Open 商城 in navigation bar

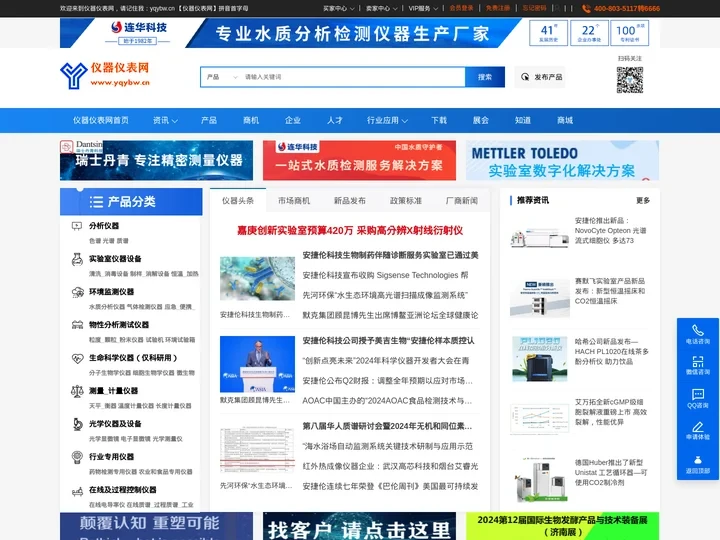pos(565,120)
